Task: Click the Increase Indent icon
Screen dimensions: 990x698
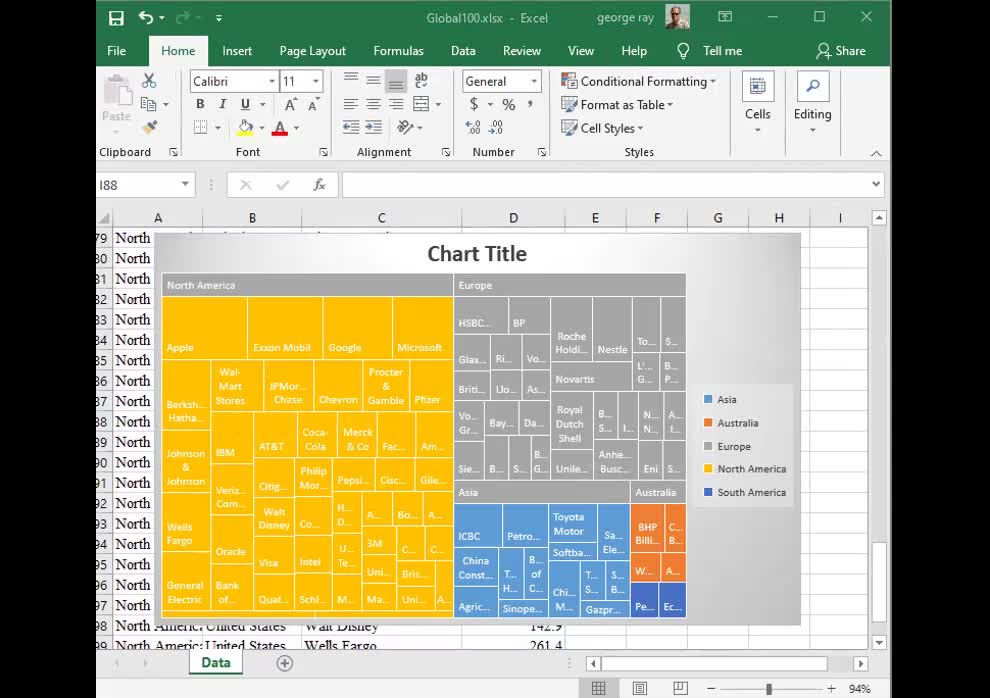Action: pos(374,127)
